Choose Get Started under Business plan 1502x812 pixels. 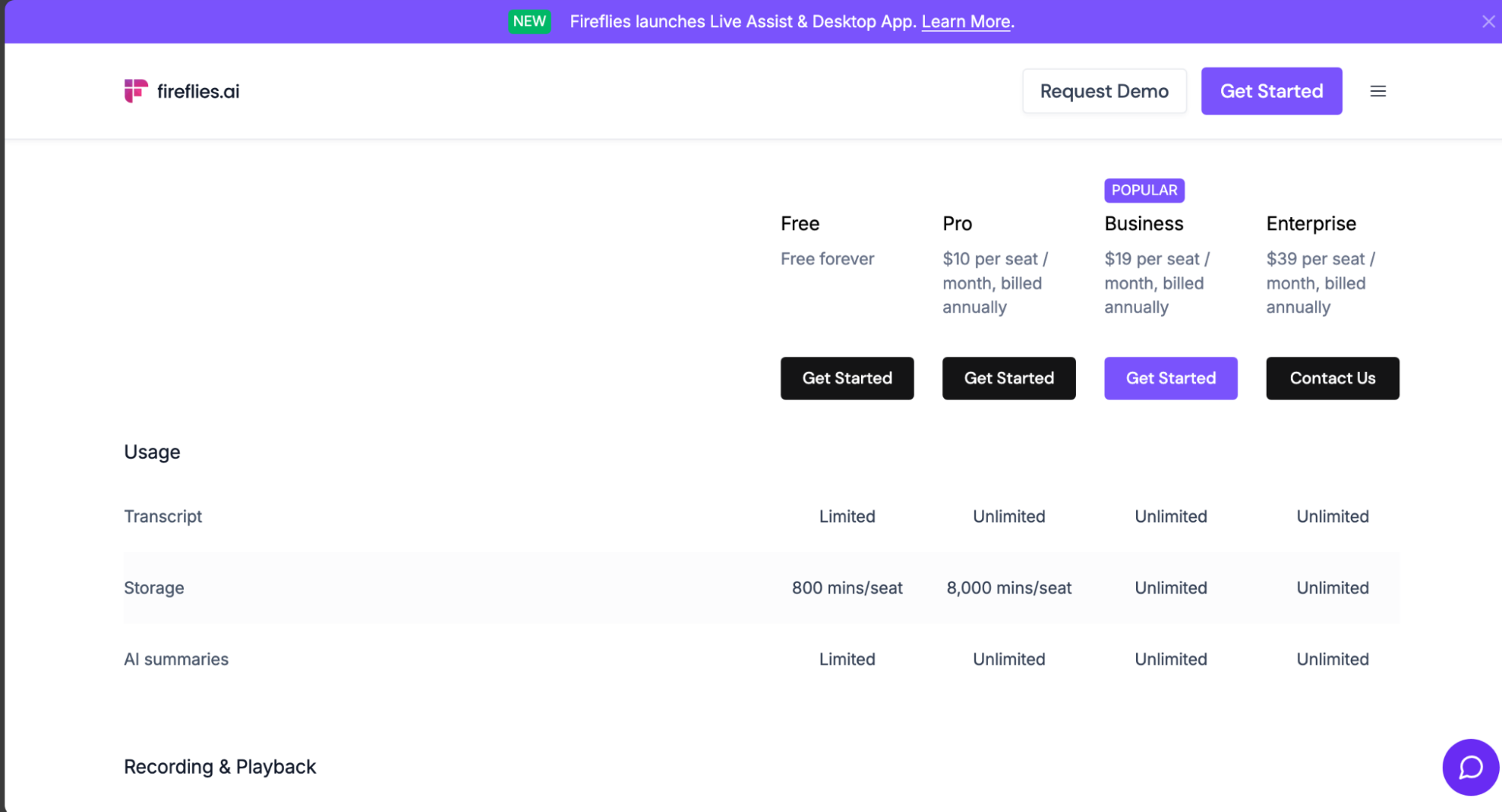(1170, 379)
